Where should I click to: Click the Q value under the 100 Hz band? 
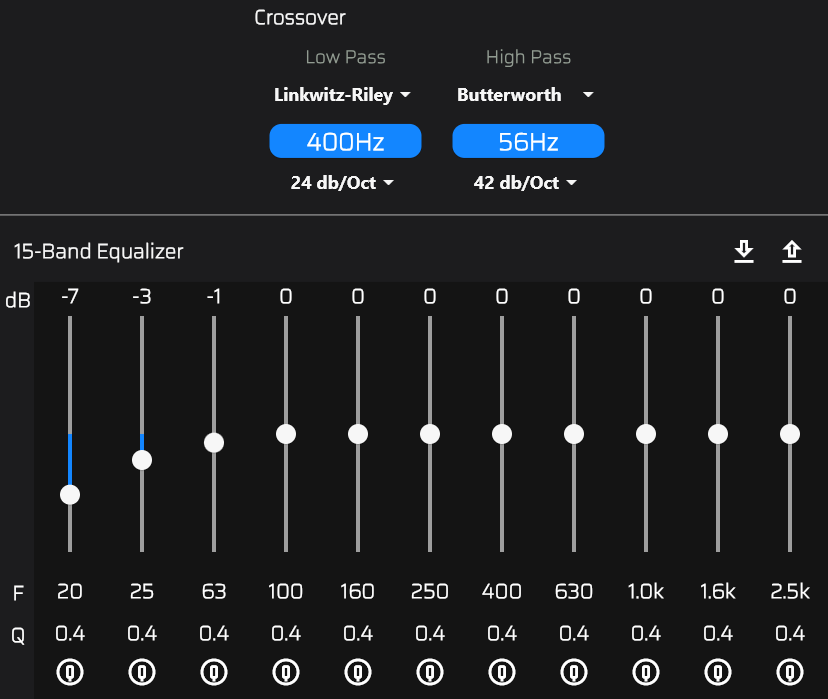coord(286,633)
